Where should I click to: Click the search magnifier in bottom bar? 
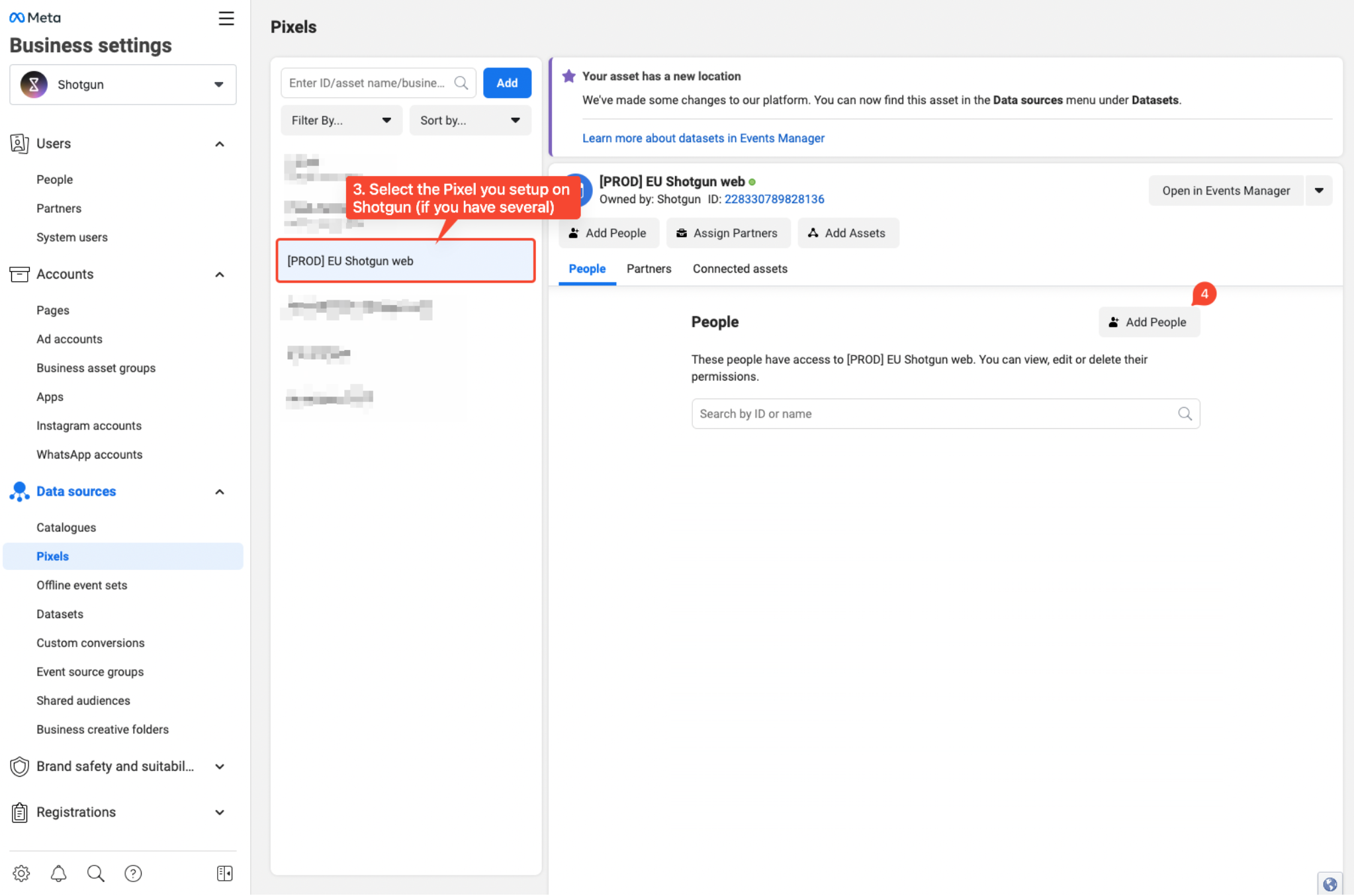95,874
